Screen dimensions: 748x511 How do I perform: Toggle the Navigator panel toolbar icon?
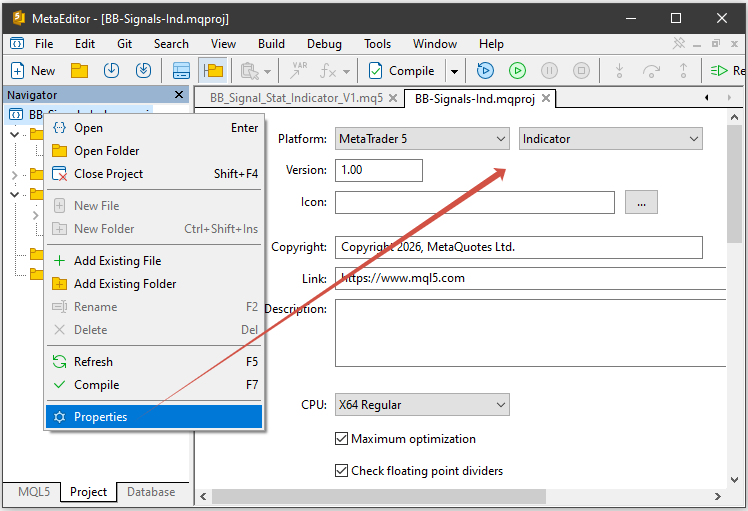213,71
